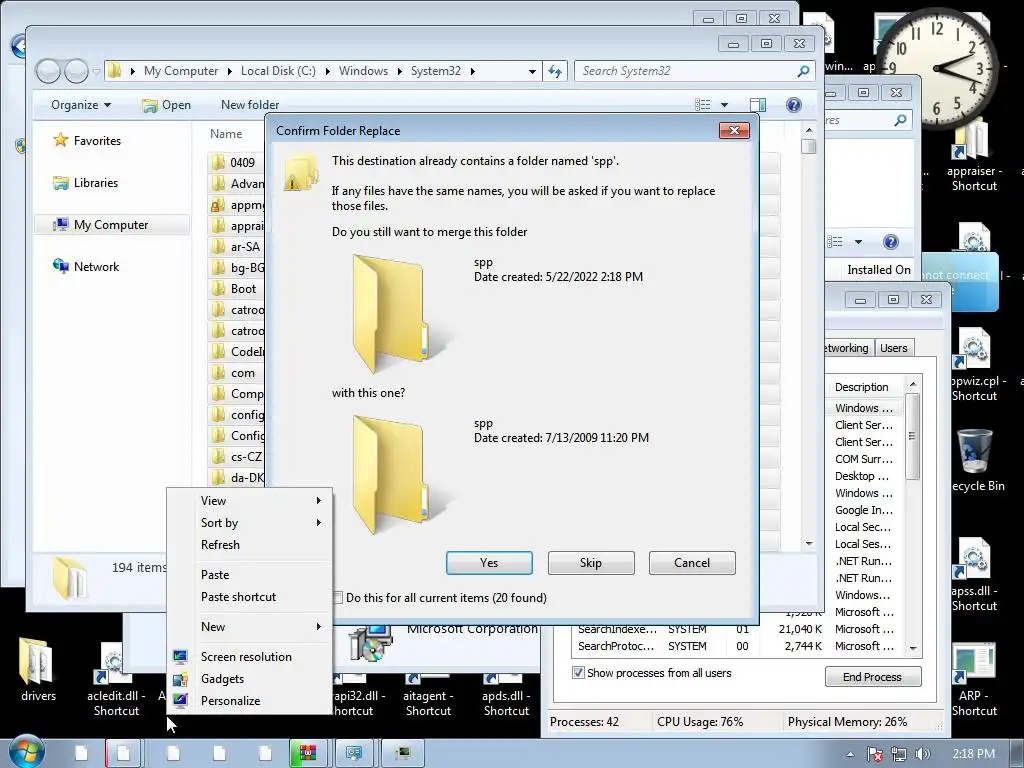Select the acledit.dll - Shortcut icon
Viewport: 1024px width, 768px height.
[116, 680]
